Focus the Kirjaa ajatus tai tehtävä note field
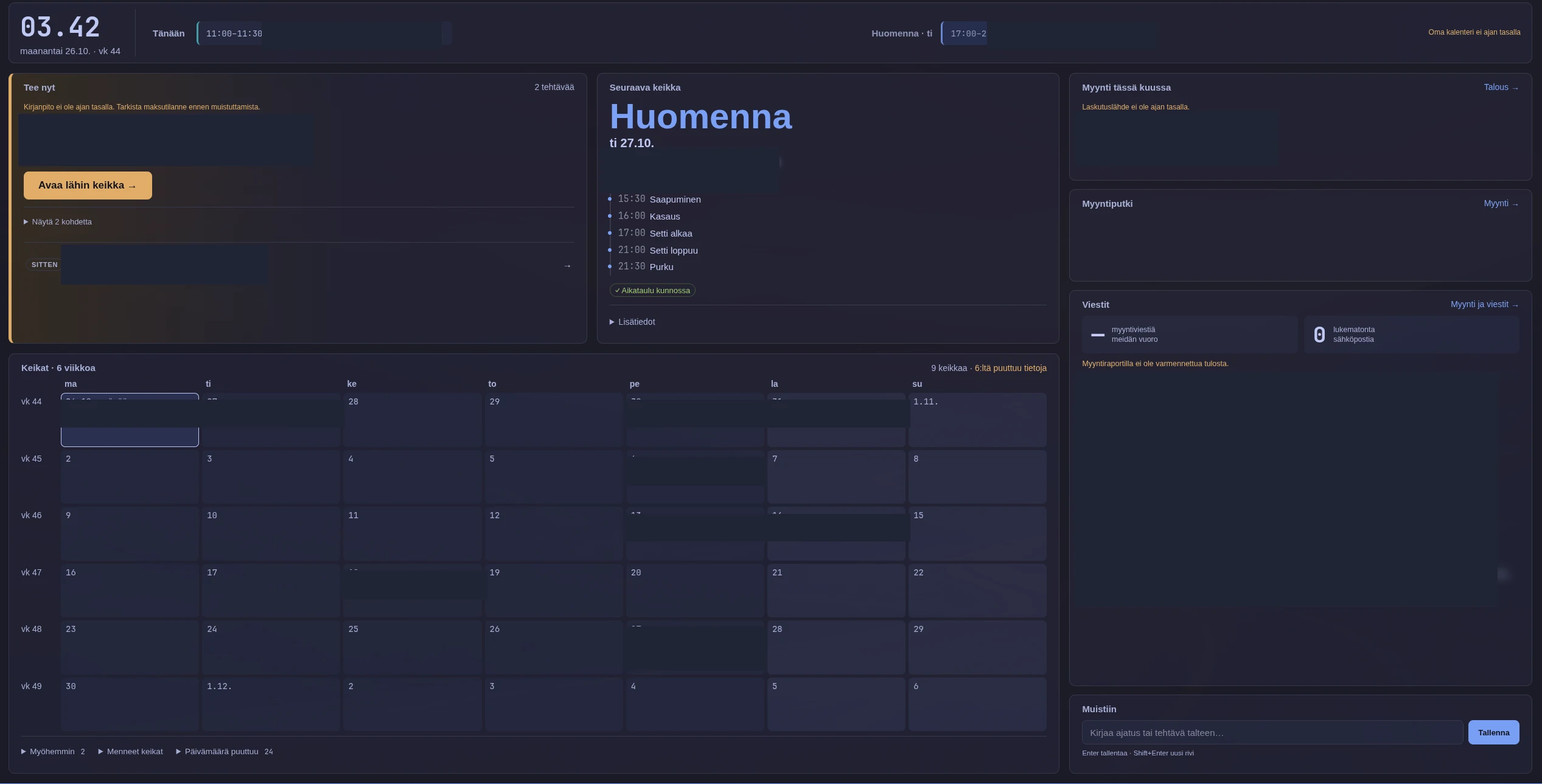Viewport: 1542px width, 784px height. (x=1272, y=732)
